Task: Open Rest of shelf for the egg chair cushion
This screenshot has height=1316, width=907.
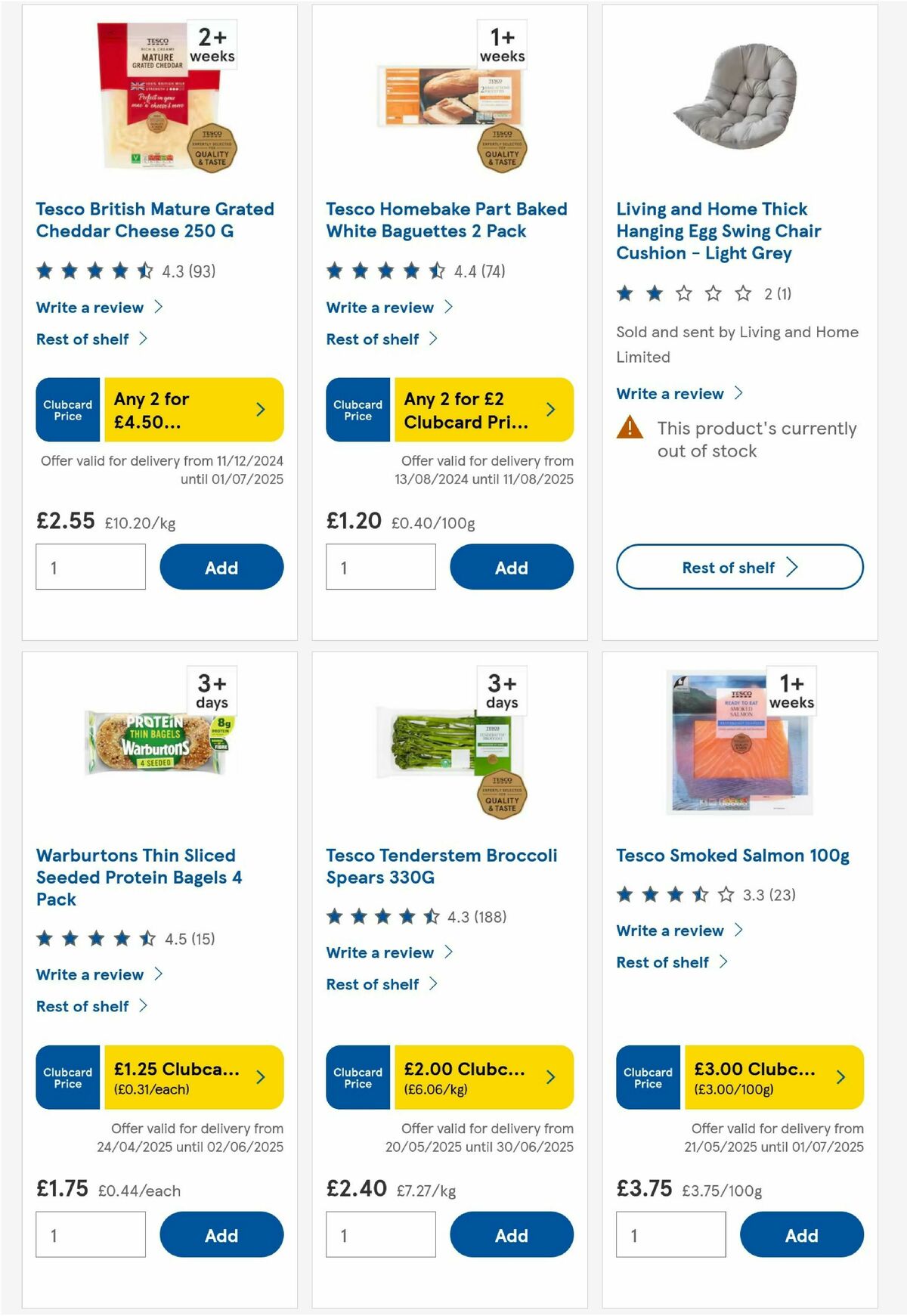Action: [x=738, y=567]
